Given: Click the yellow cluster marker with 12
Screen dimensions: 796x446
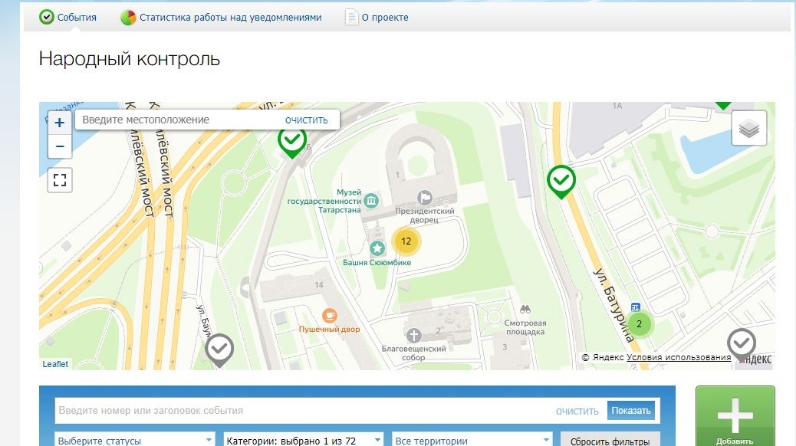Looking at the screenshot, I should coord(405,241).
